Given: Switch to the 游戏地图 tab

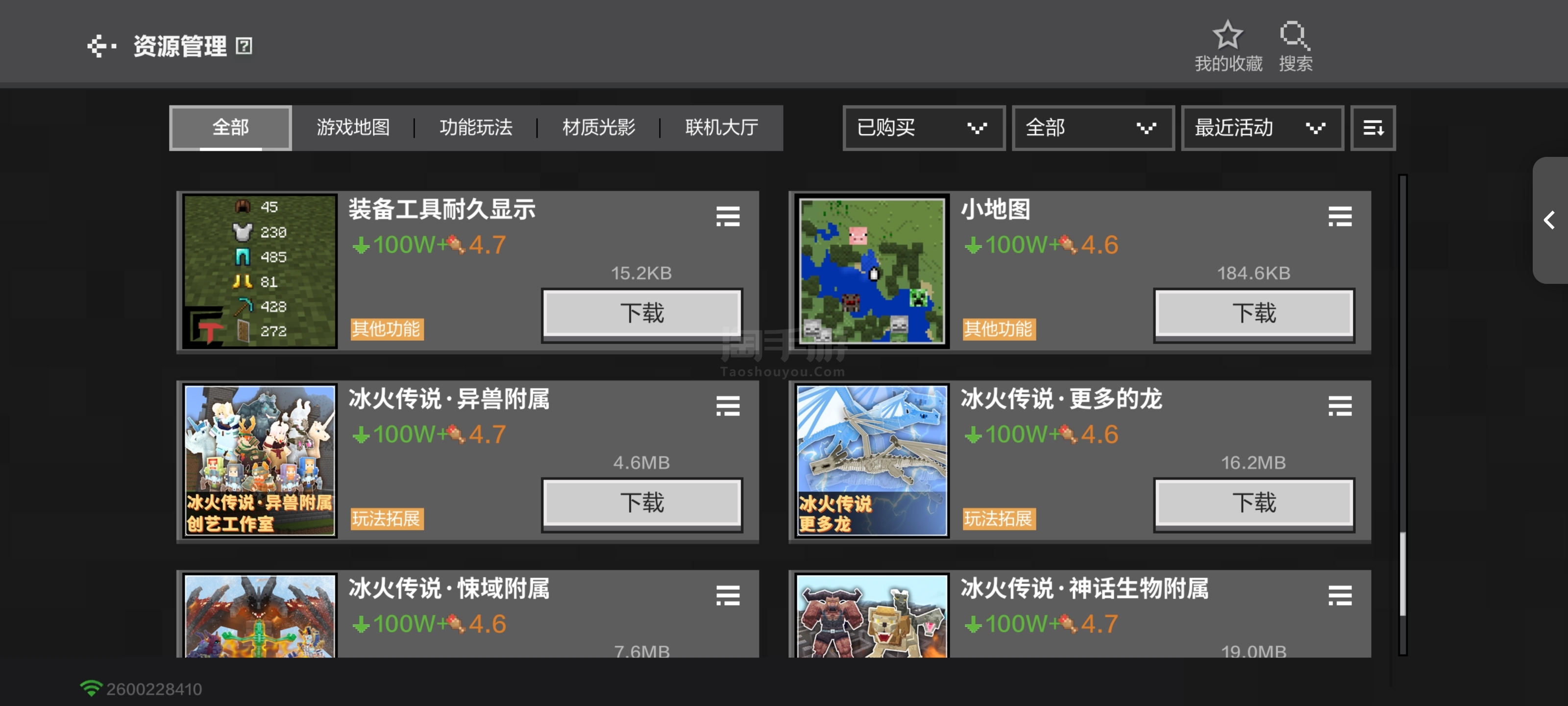Looking at the screenshot, I should (x=353, y=128).
